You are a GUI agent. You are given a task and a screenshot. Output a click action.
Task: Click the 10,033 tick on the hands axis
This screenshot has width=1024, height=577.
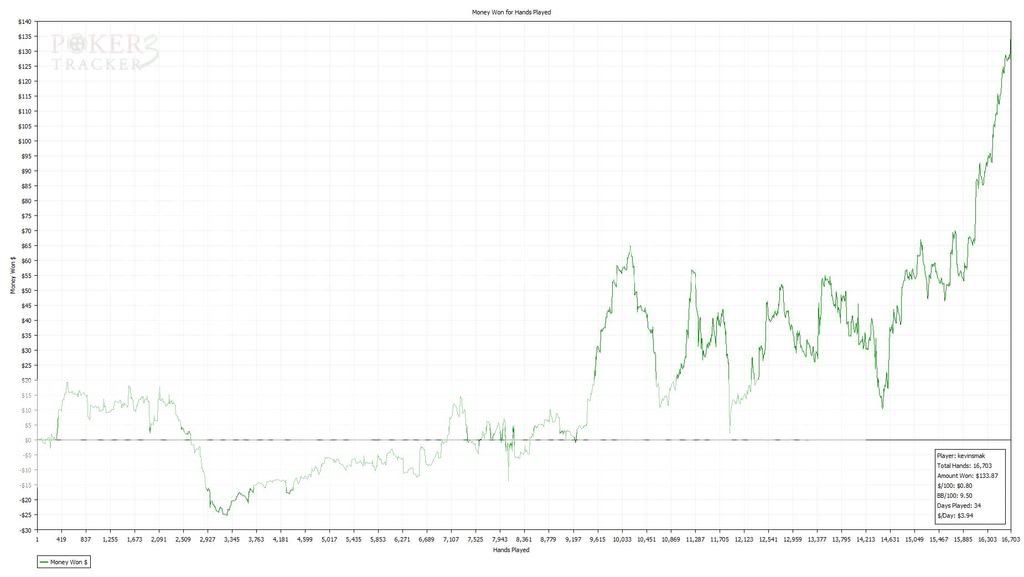(x=622, y=538)
